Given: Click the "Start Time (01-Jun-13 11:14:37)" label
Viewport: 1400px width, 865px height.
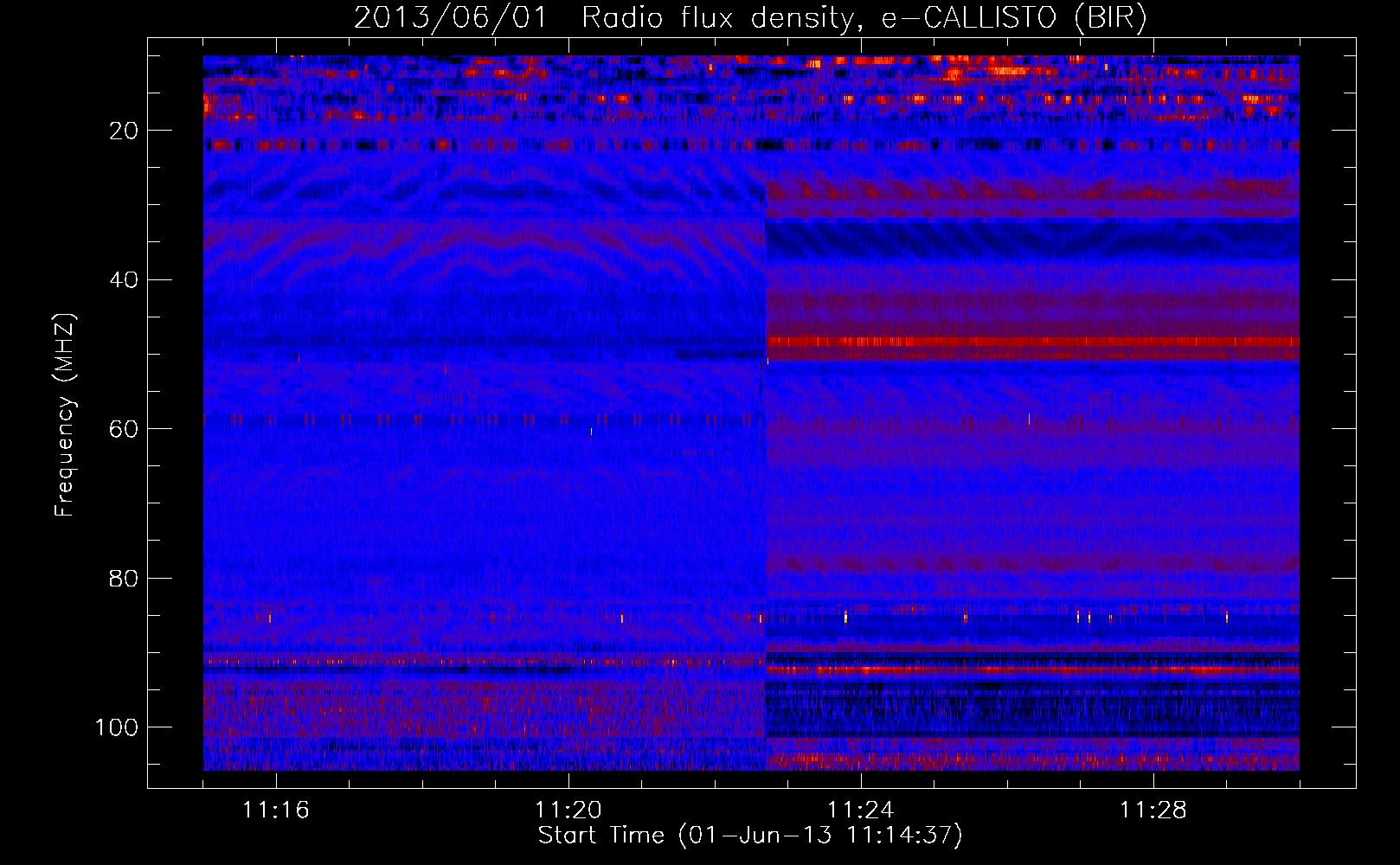Looking at the screenshot, I should coord(750,836).
